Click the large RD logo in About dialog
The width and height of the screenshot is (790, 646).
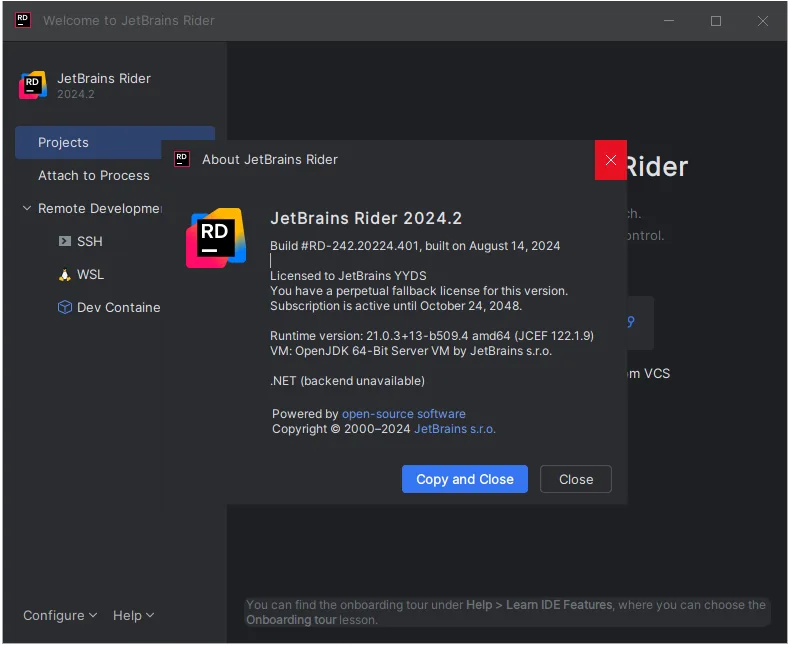216,238
